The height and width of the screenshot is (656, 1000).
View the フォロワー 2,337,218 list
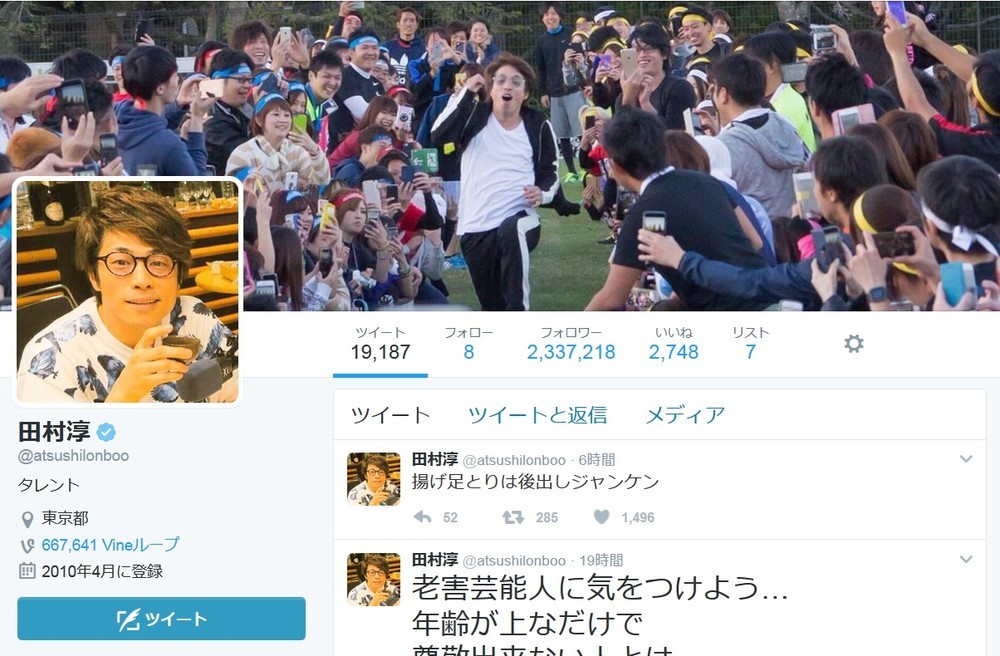571,344
